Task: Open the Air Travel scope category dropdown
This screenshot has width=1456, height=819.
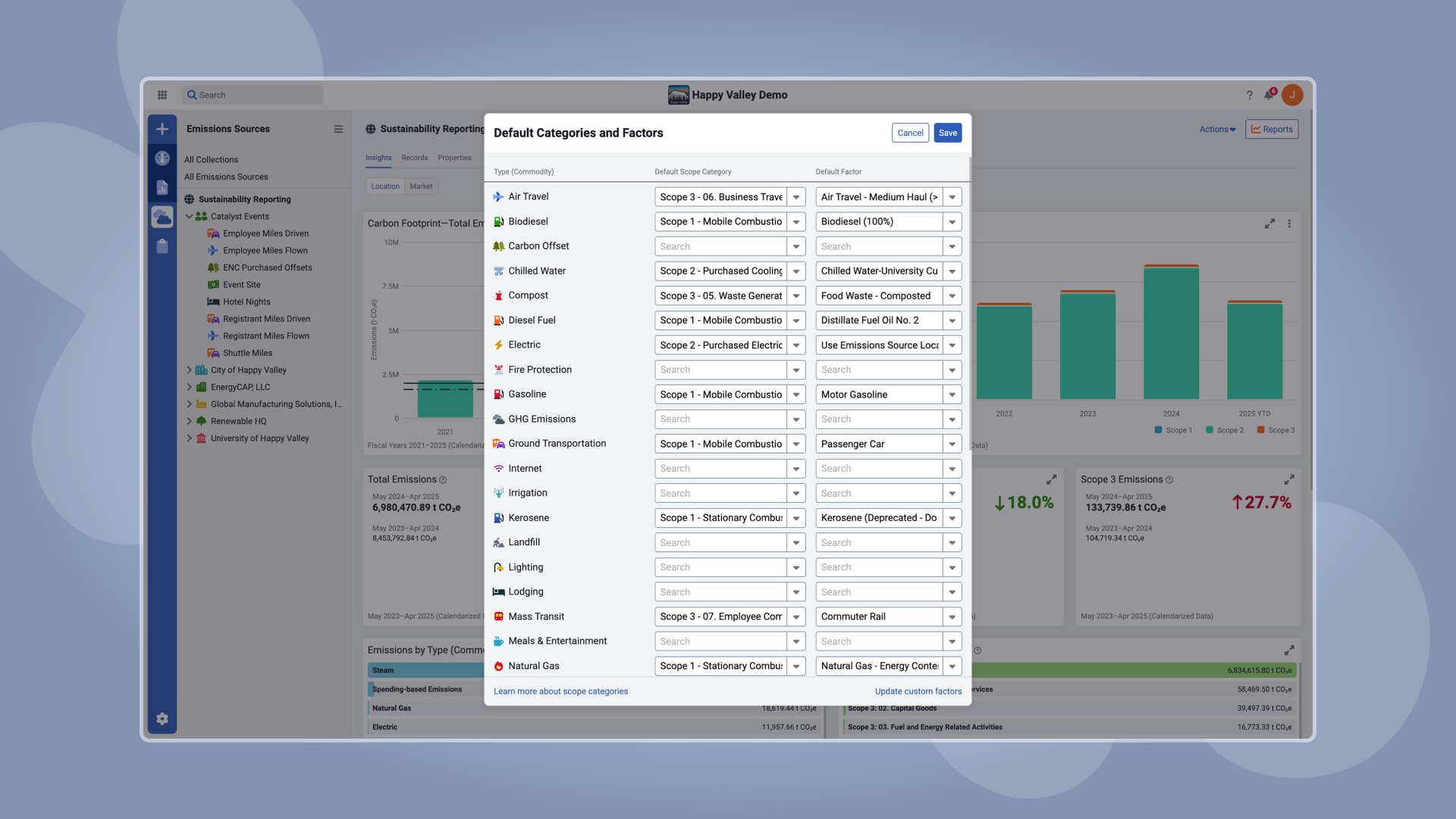Action: point(796,197)
